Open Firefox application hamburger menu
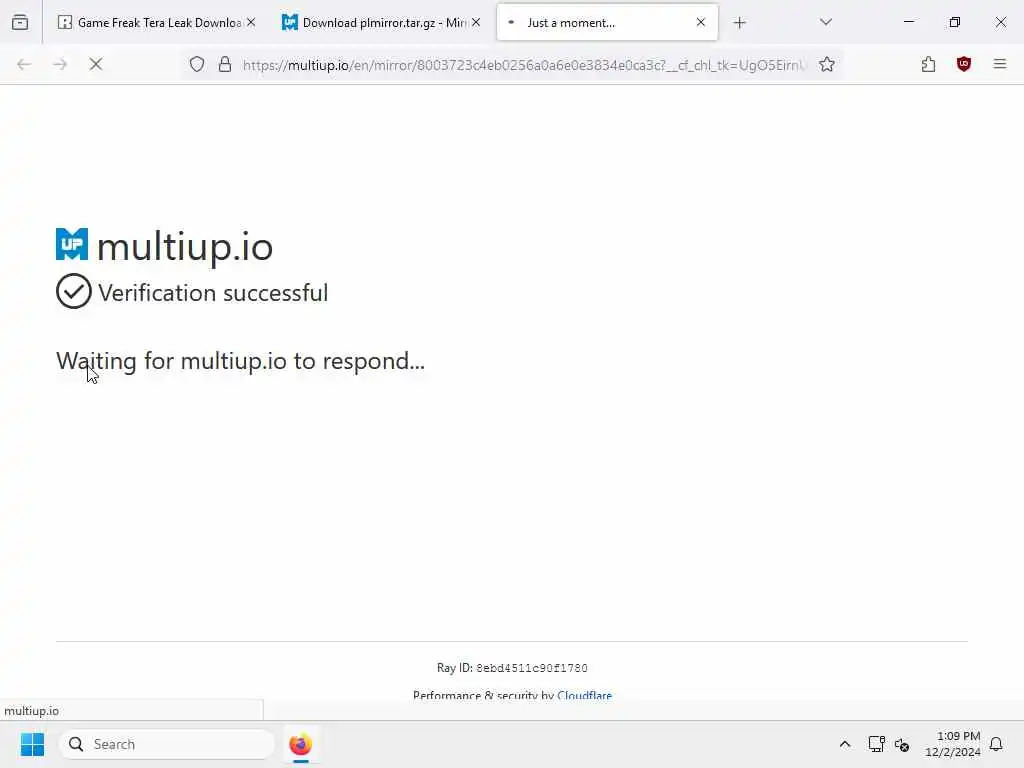This screenshot has width=1024, height=768. click(1000, 64)
